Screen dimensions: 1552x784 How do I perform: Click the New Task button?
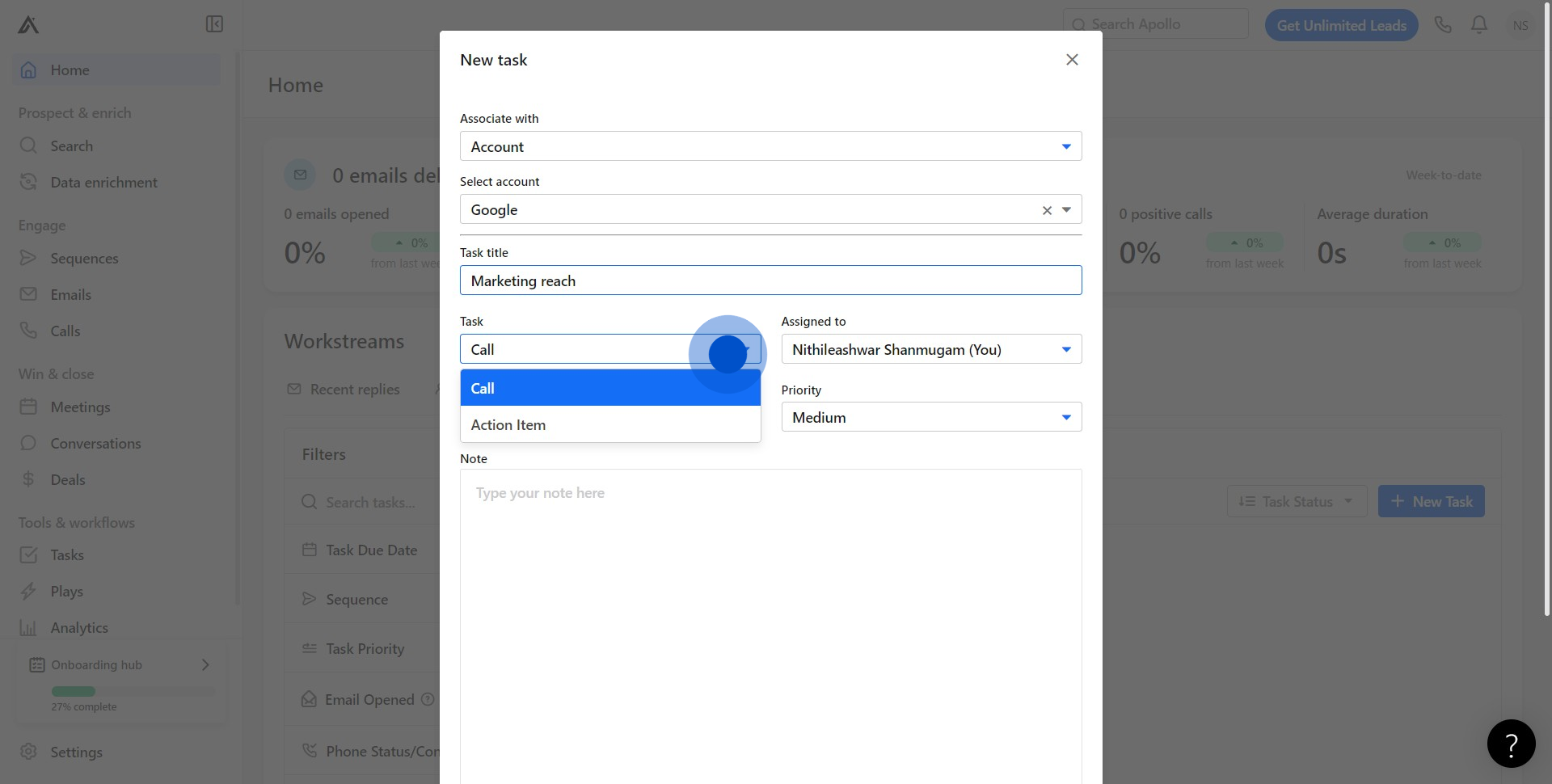pos(1431,501)
